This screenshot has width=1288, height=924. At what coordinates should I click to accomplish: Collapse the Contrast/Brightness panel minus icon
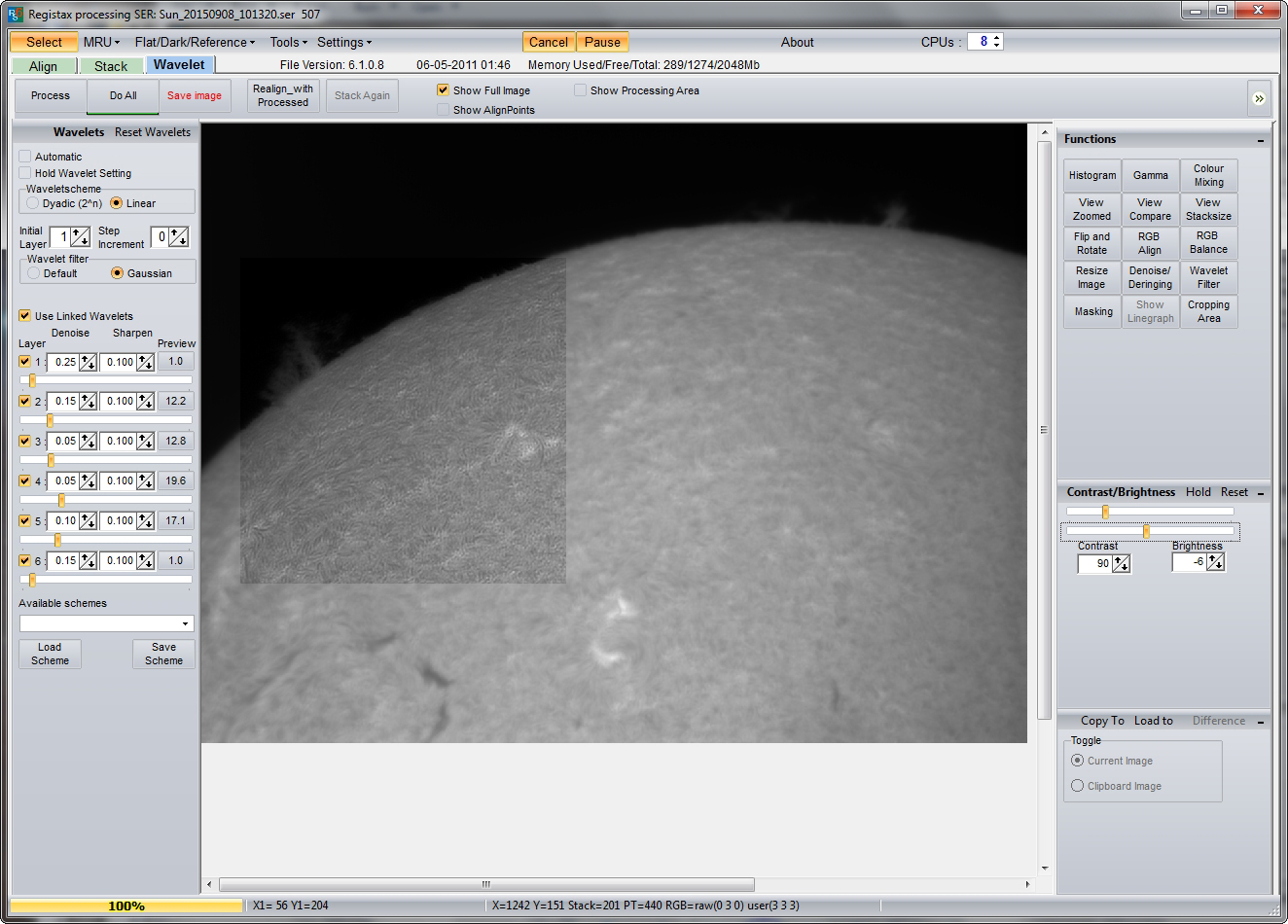1261,493
